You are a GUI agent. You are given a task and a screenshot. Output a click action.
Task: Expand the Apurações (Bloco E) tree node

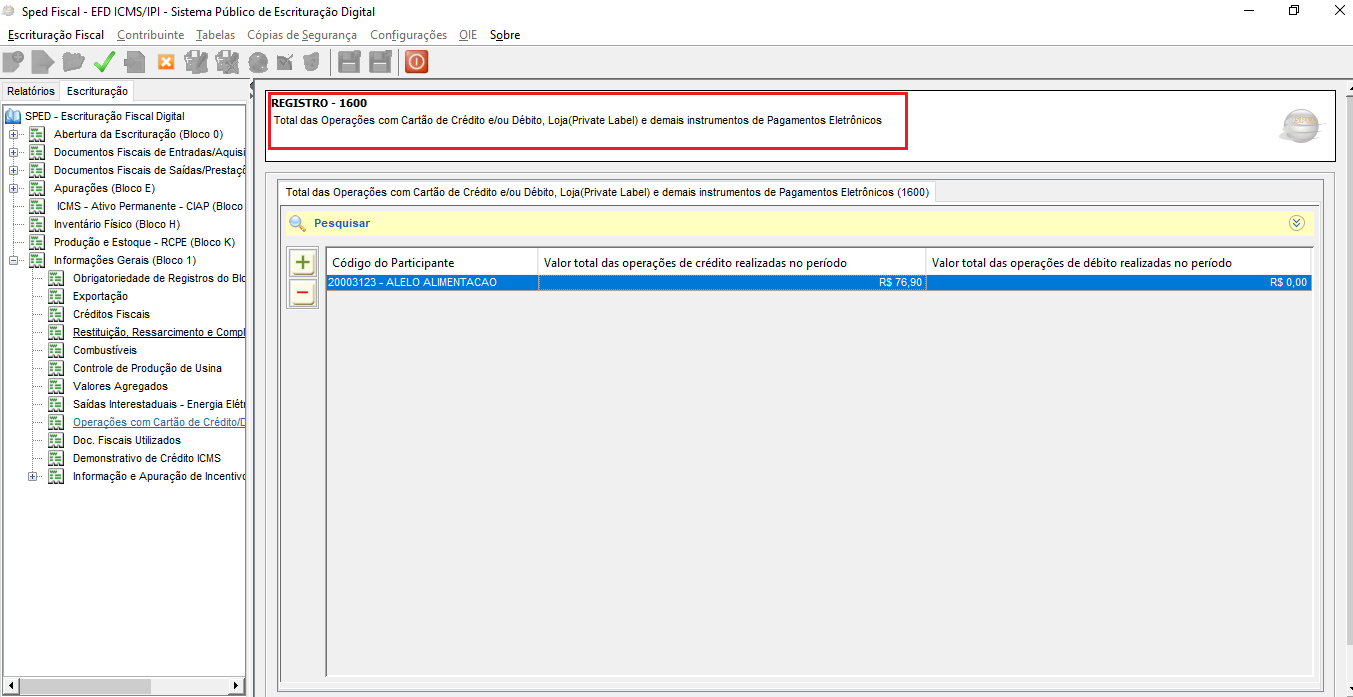tap(14, 188)
